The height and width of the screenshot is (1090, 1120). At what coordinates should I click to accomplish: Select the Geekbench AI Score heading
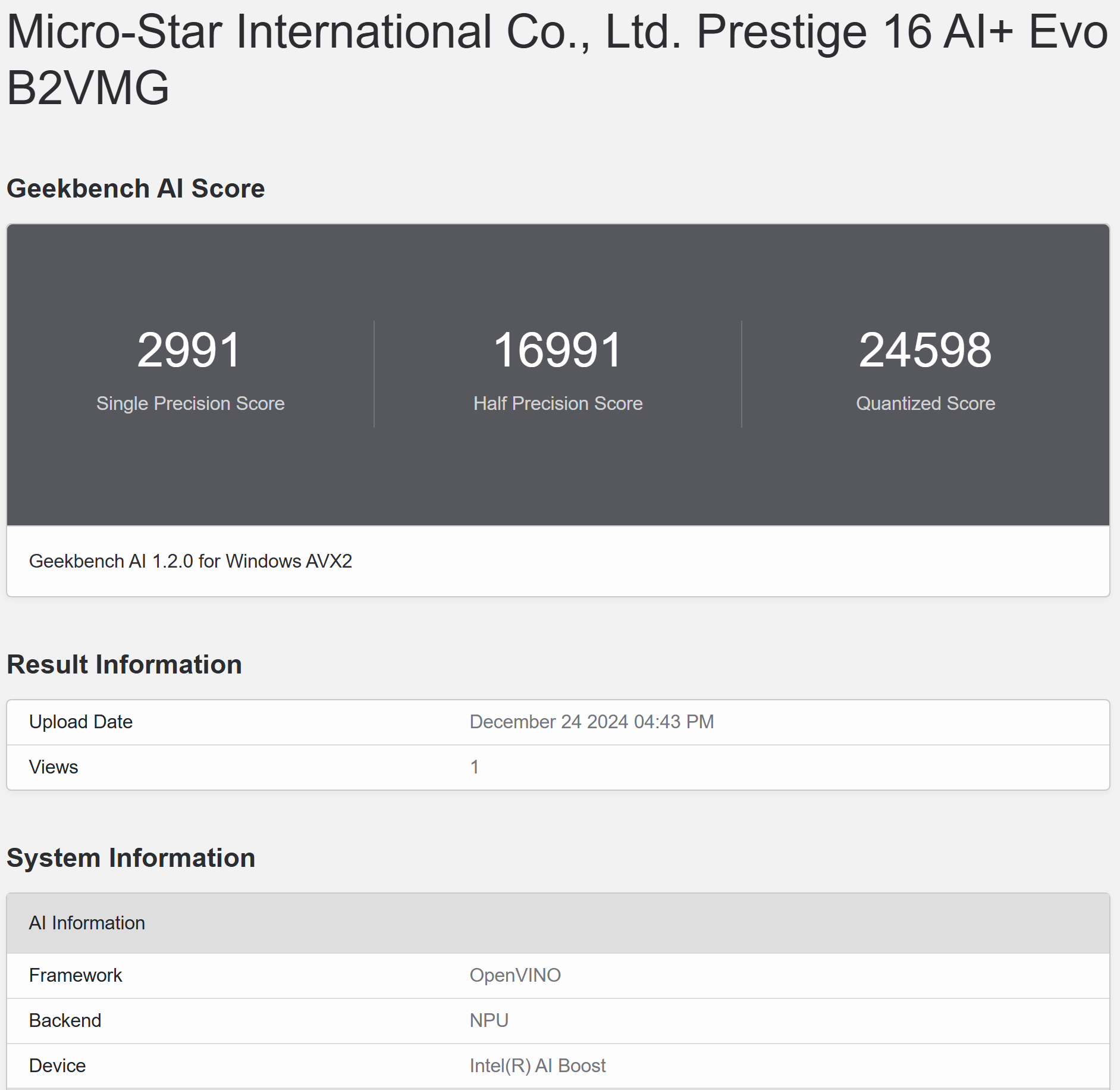point(136,189)
